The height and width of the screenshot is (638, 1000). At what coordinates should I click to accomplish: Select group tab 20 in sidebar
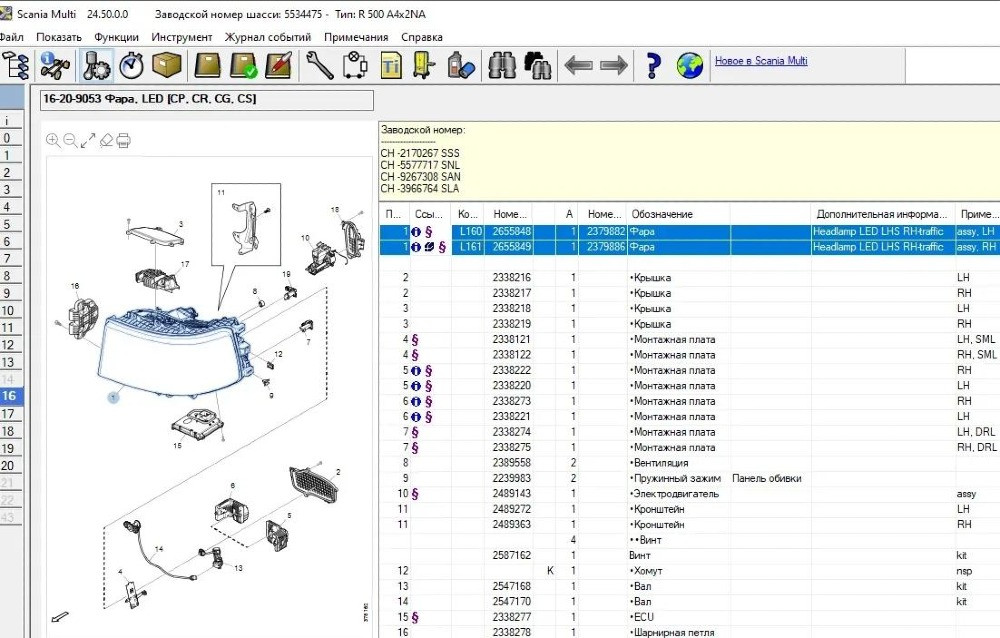point(11,465)
